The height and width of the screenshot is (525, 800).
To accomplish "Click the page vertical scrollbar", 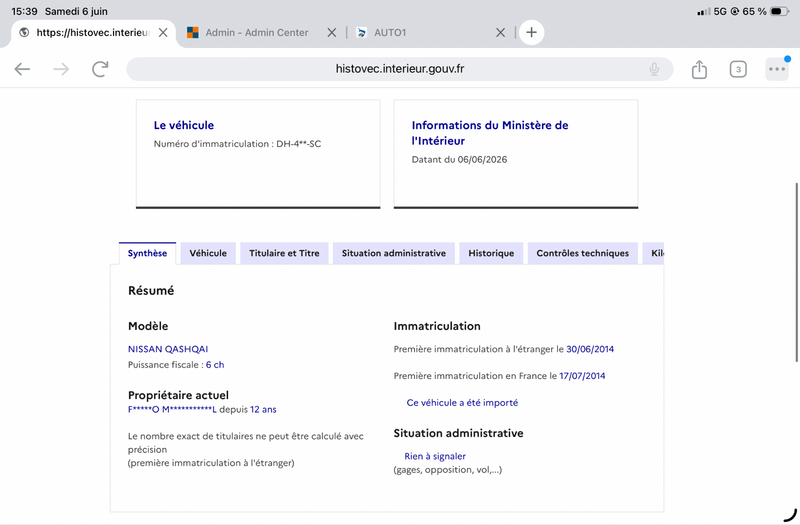I will (x=796, y=272).
